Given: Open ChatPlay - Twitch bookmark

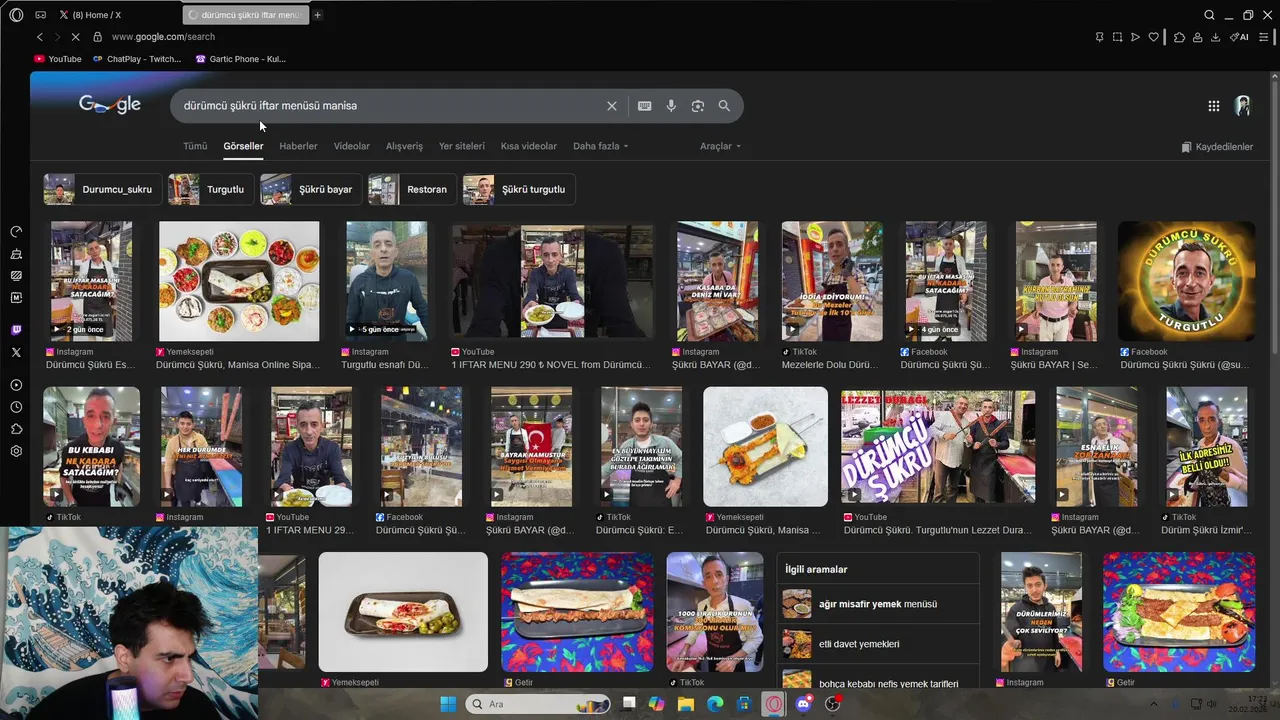Looking at the screenshot, I should 137,59.
